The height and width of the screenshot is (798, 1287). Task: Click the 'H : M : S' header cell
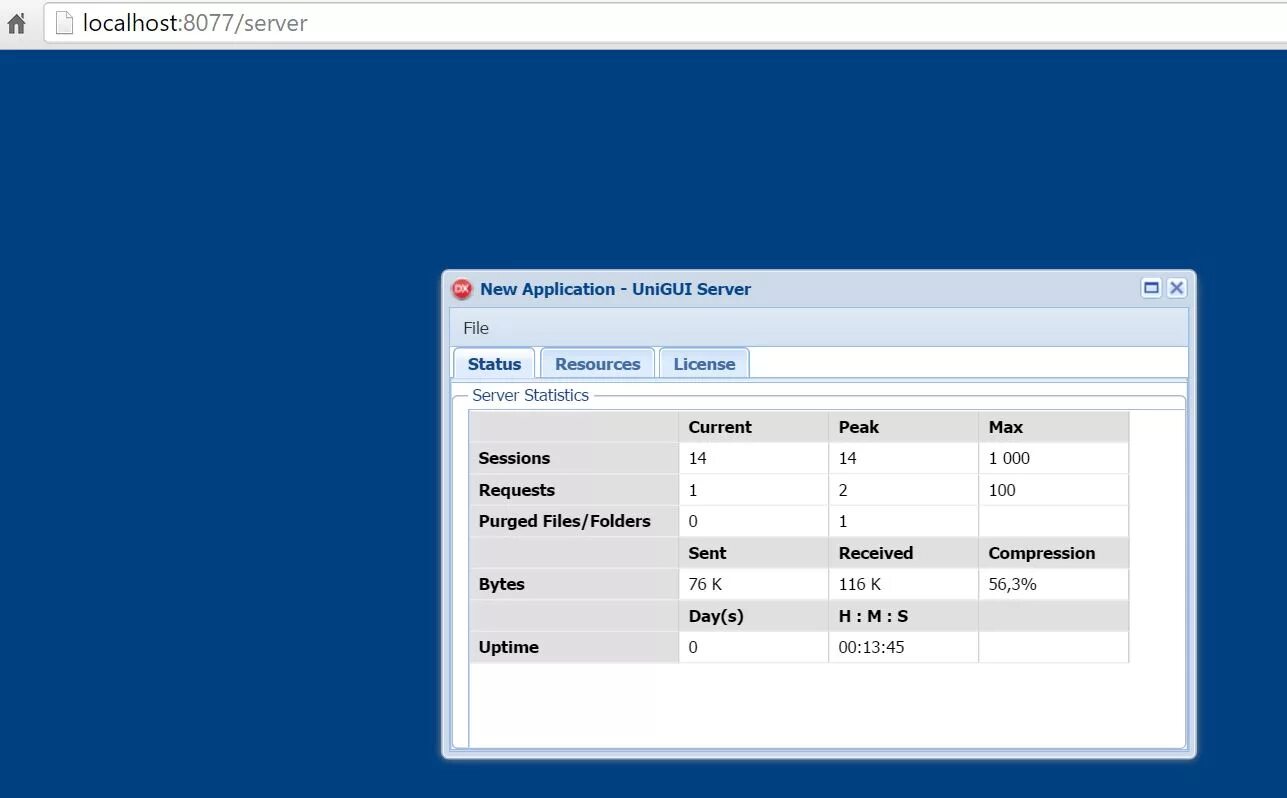[903, 616]
